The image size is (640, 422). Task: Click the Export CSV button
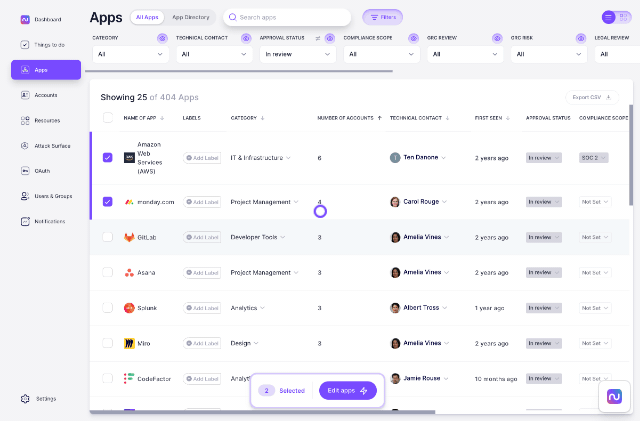click(x=590, y=97)
